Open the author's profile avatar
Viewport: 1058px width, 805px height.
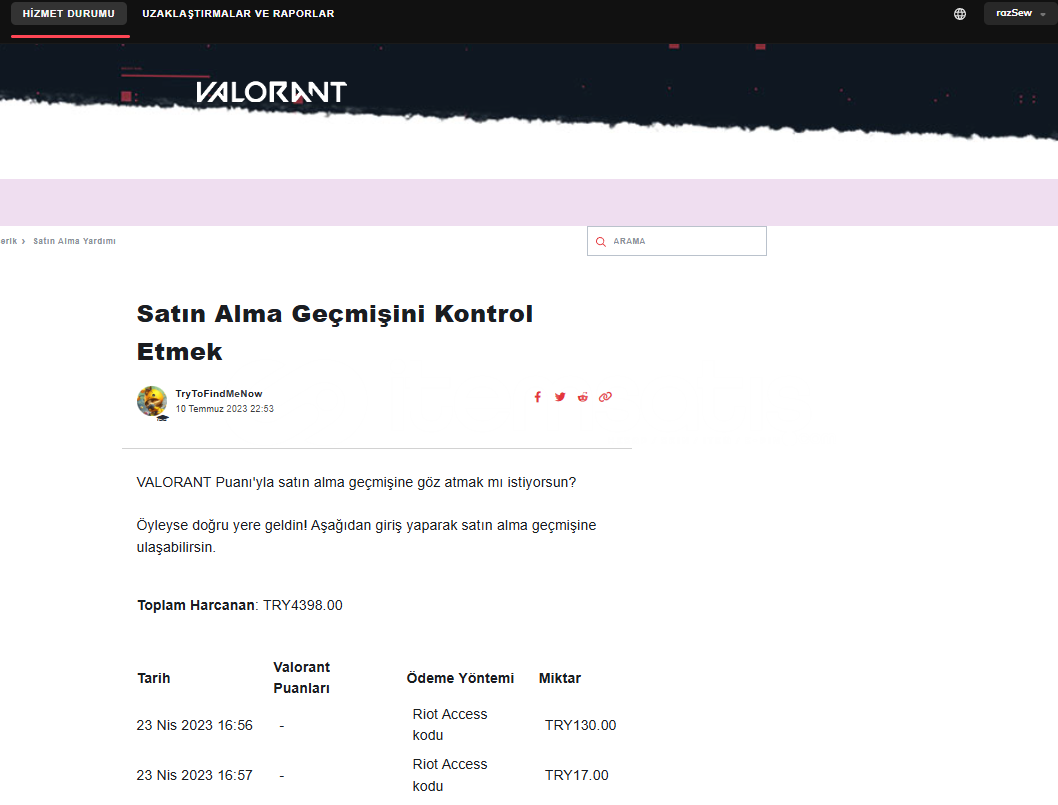click(x=152, y=401)
